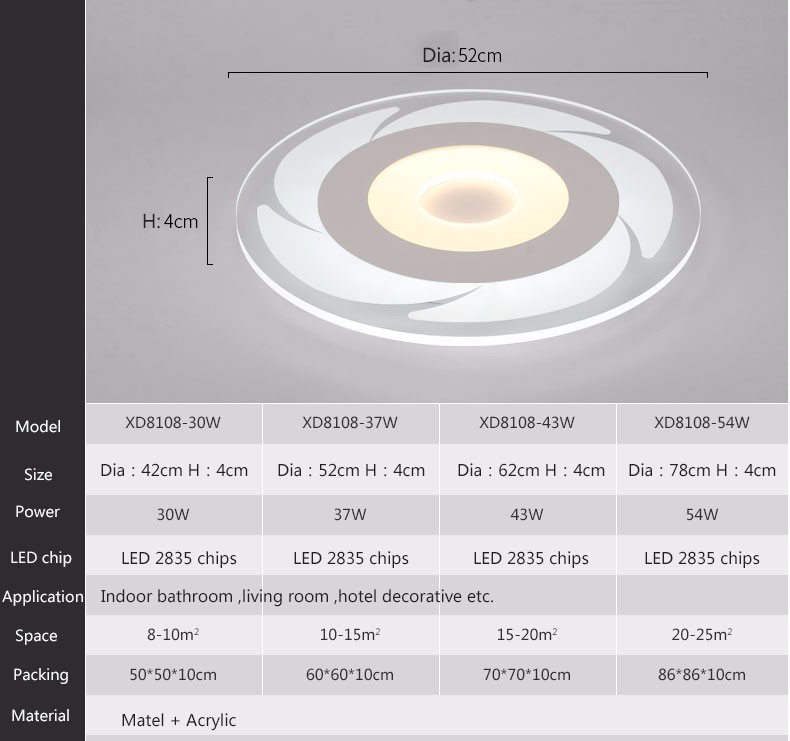
Task: Click the size cell 'Dia : 42cm H : 4cm'
Action: pos(174,470)
